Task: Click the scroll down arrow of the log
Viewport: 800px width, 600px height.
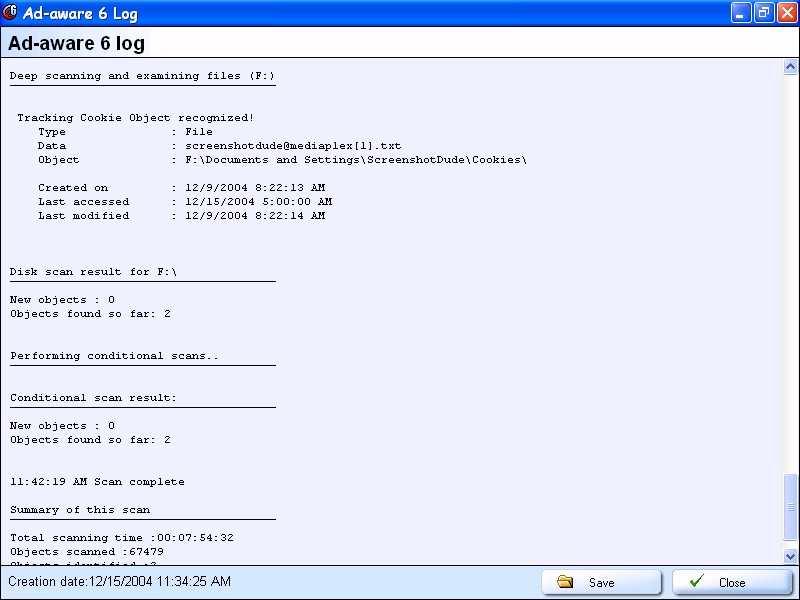Action: click(790, 556)
